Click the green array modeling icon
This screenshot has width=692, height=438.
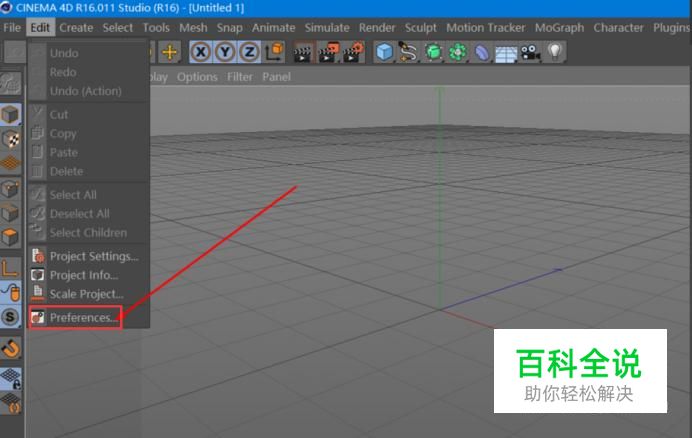point(458,52)
